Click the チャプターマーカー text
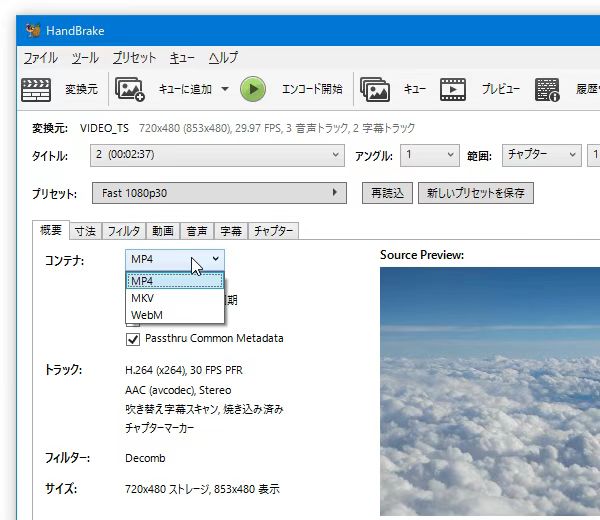 tap(160, 428)
